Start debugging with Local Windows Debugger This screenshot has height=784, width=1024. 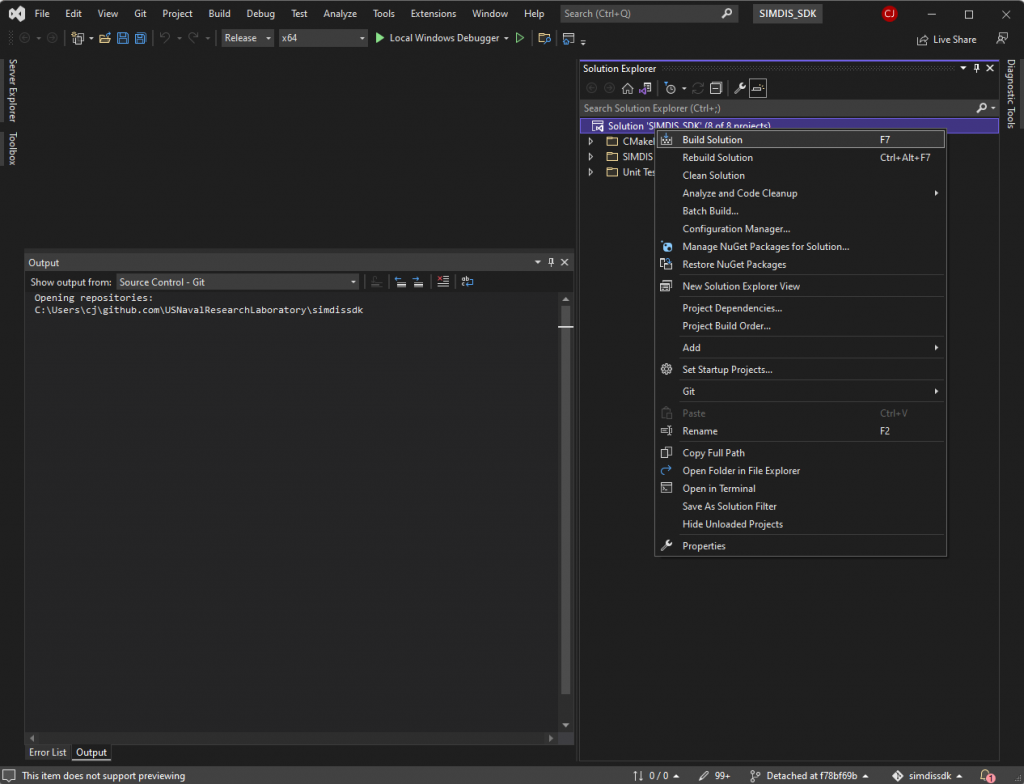pyautogui.click(x=436, y=39)
